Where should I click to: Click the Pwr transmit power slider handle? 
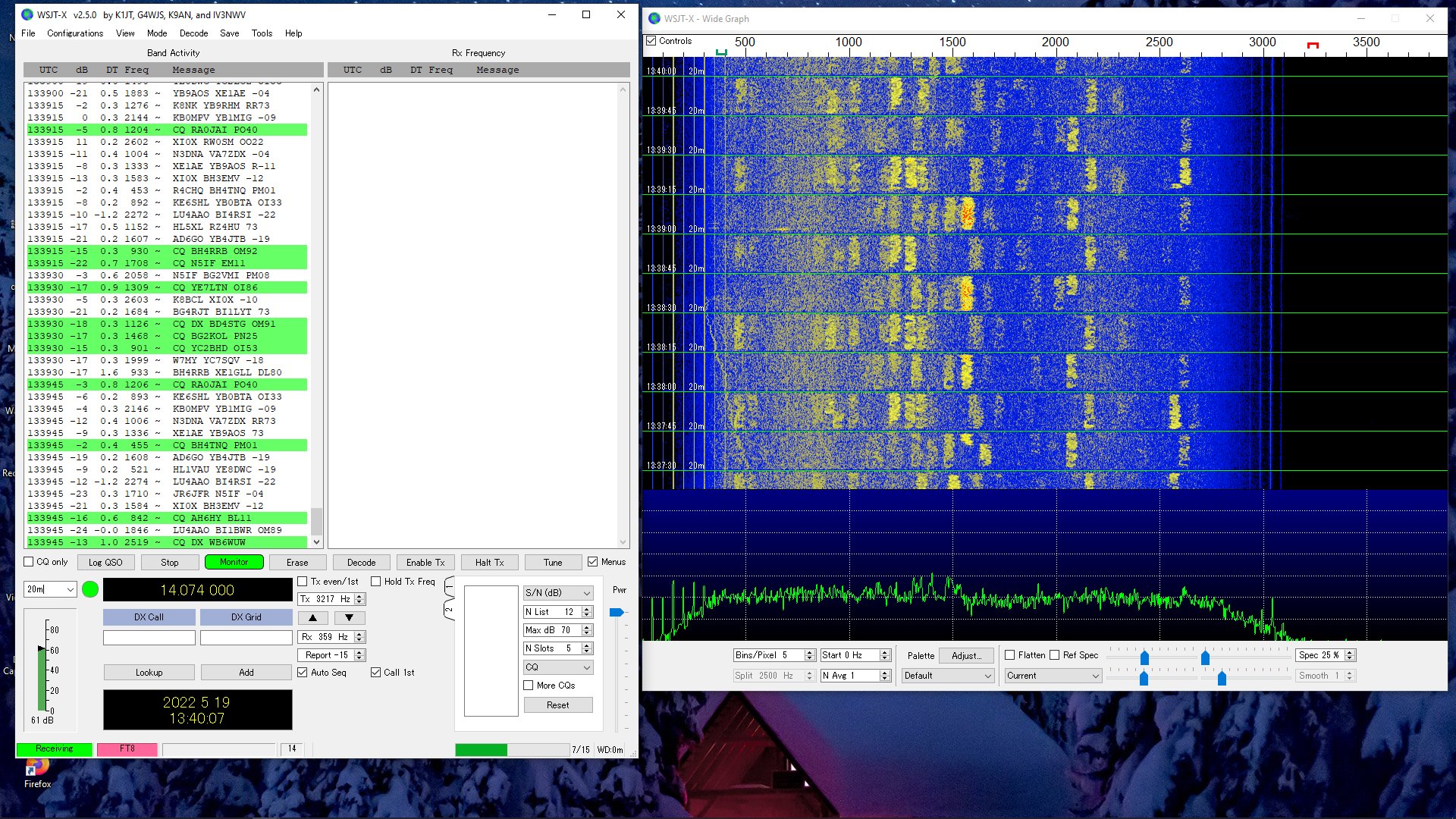click(616, 612)
